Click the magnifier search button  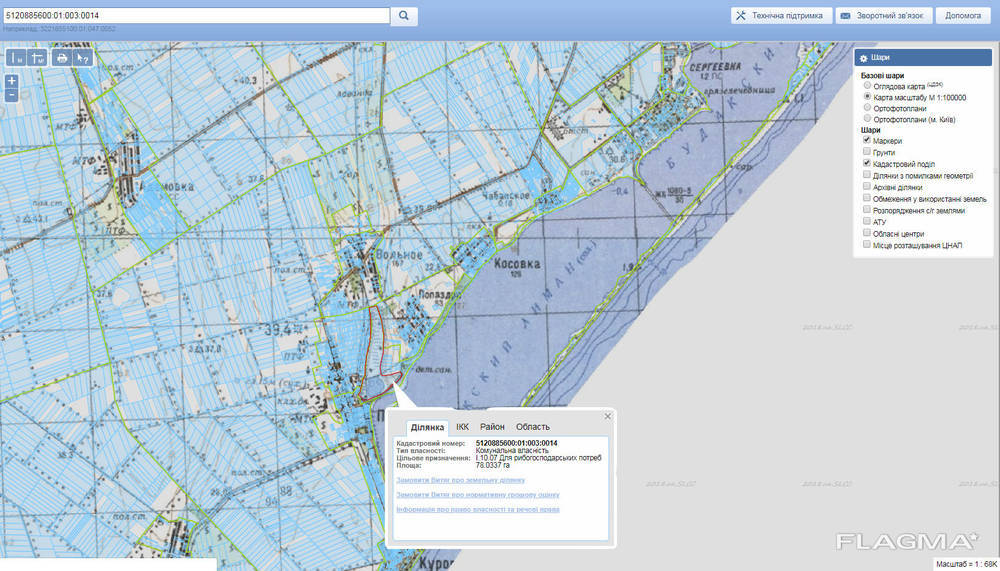403,16
